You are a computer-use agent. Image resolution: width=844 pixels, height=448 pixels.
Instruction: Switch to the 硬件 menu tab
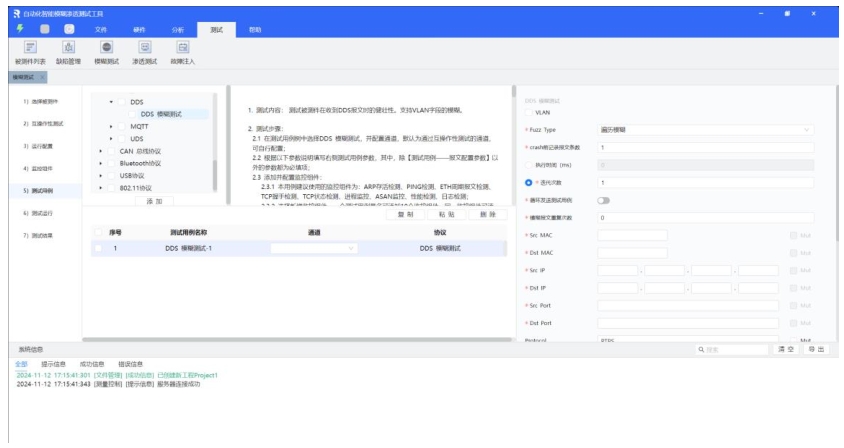click(139, 30)
